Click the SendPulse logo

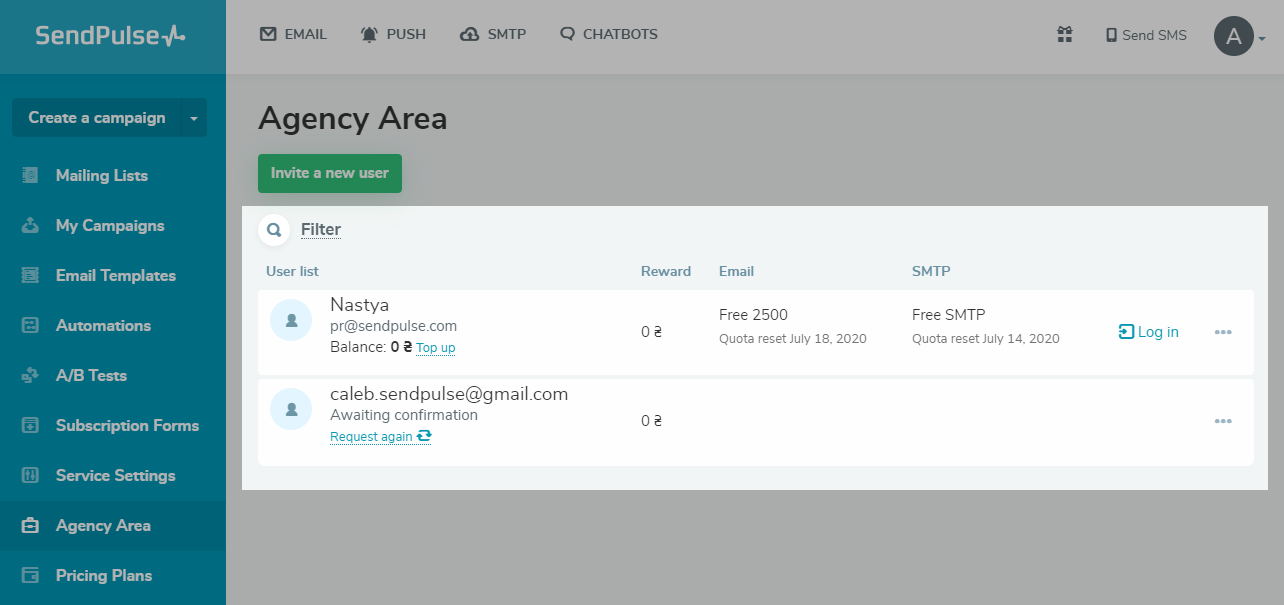coord(110,35)
